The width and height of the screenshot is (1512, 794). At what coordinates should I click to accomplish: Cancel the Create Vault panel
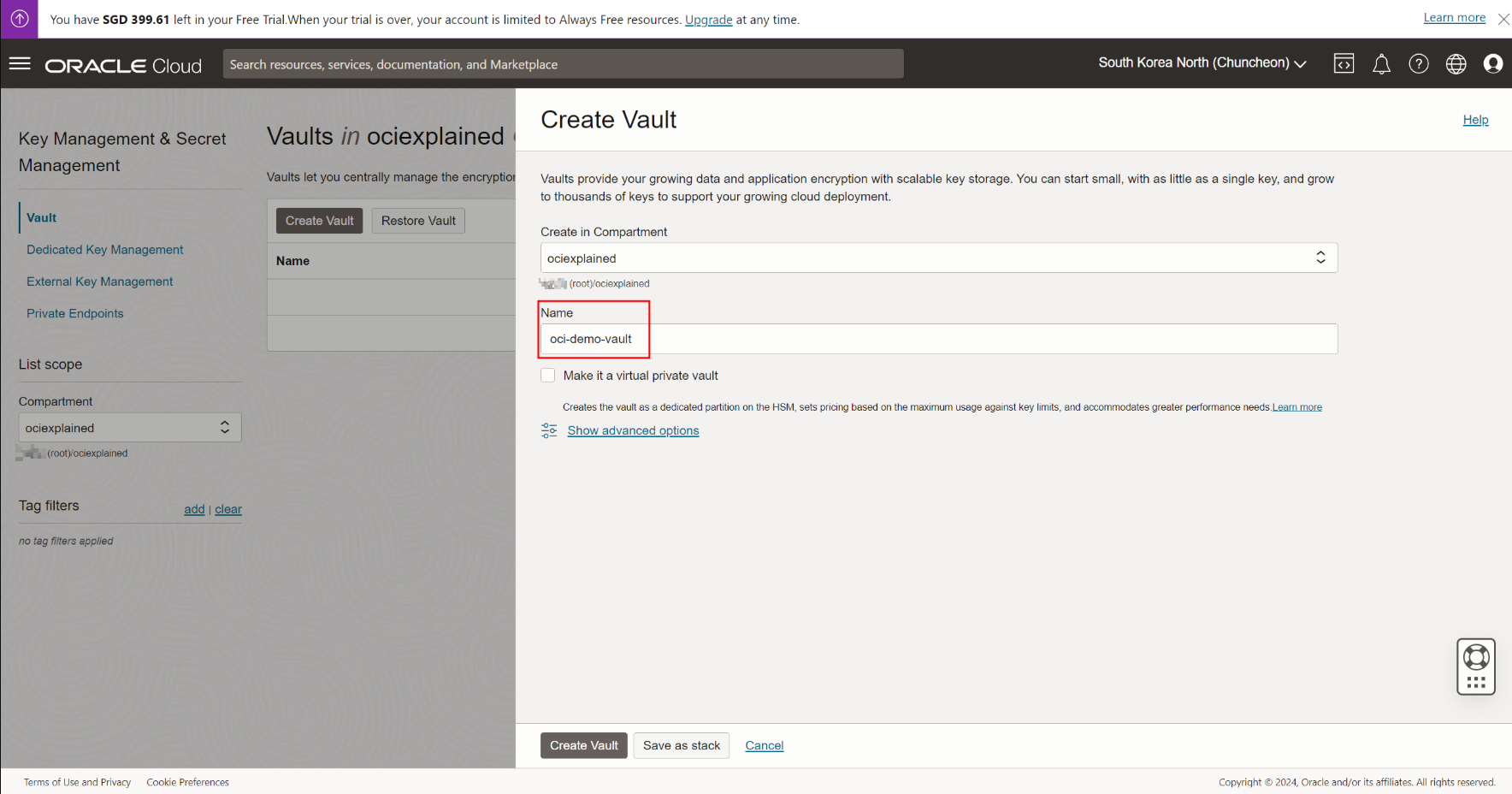(765, 745)
